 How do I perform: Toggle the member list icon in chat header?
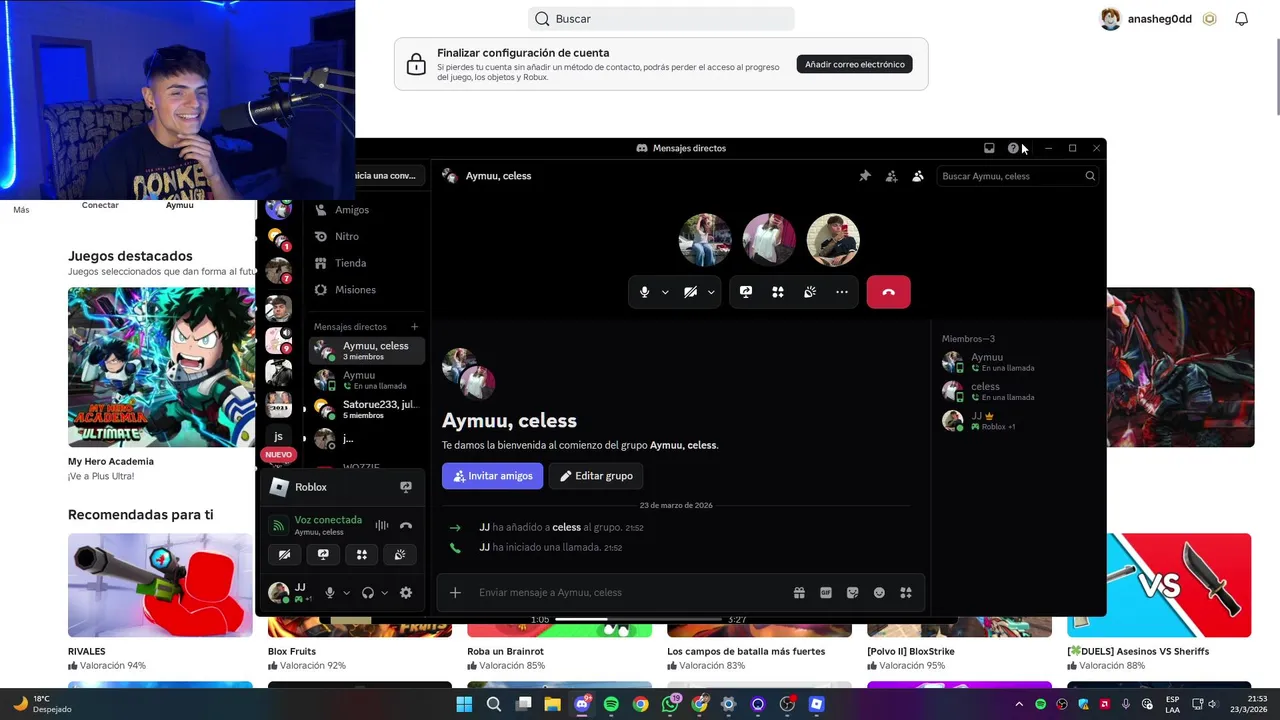(918, 176)
